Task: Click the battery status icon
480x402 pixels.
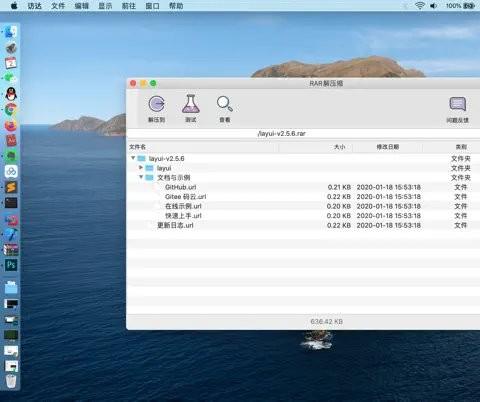Action: [x=469, y=6]
